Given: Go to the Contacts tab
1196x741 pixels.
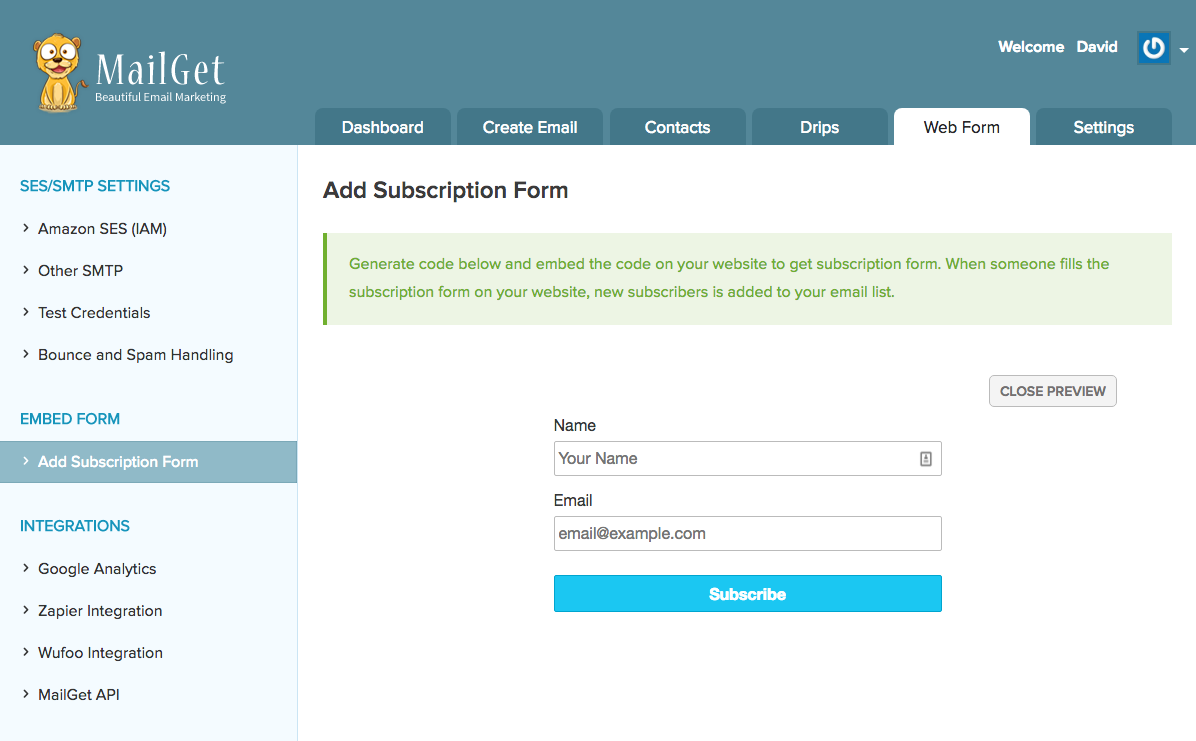Looking at the screenshot, I should point(677,127).
